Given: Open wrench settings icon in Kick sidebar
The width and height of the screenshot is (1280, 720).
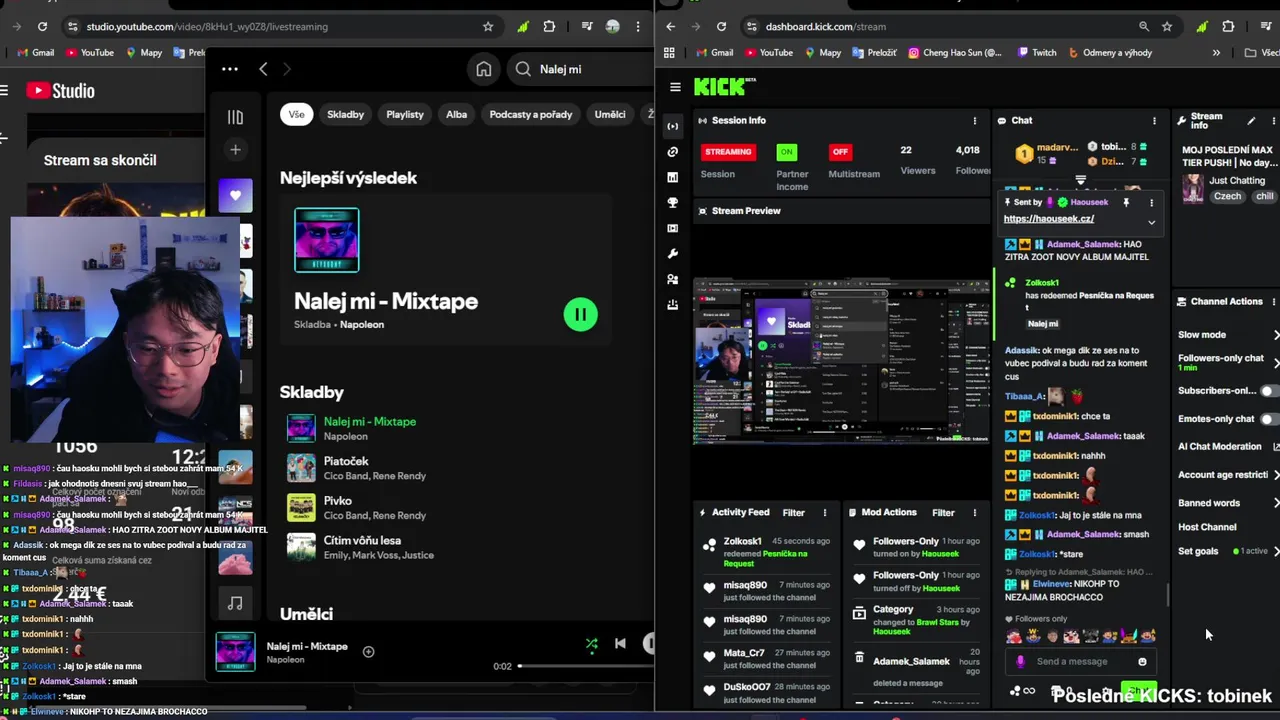Looking at the screenshot, I should pyautogui.click(x=673, y=254).
